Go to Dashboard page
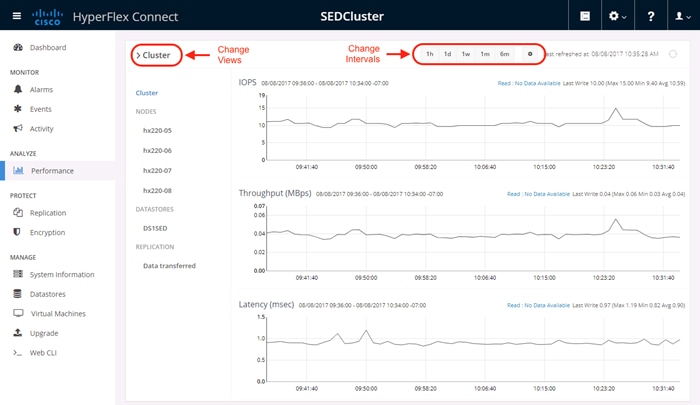Image resolution: width=700 pixels, height=405 pixels. [48, 47]
